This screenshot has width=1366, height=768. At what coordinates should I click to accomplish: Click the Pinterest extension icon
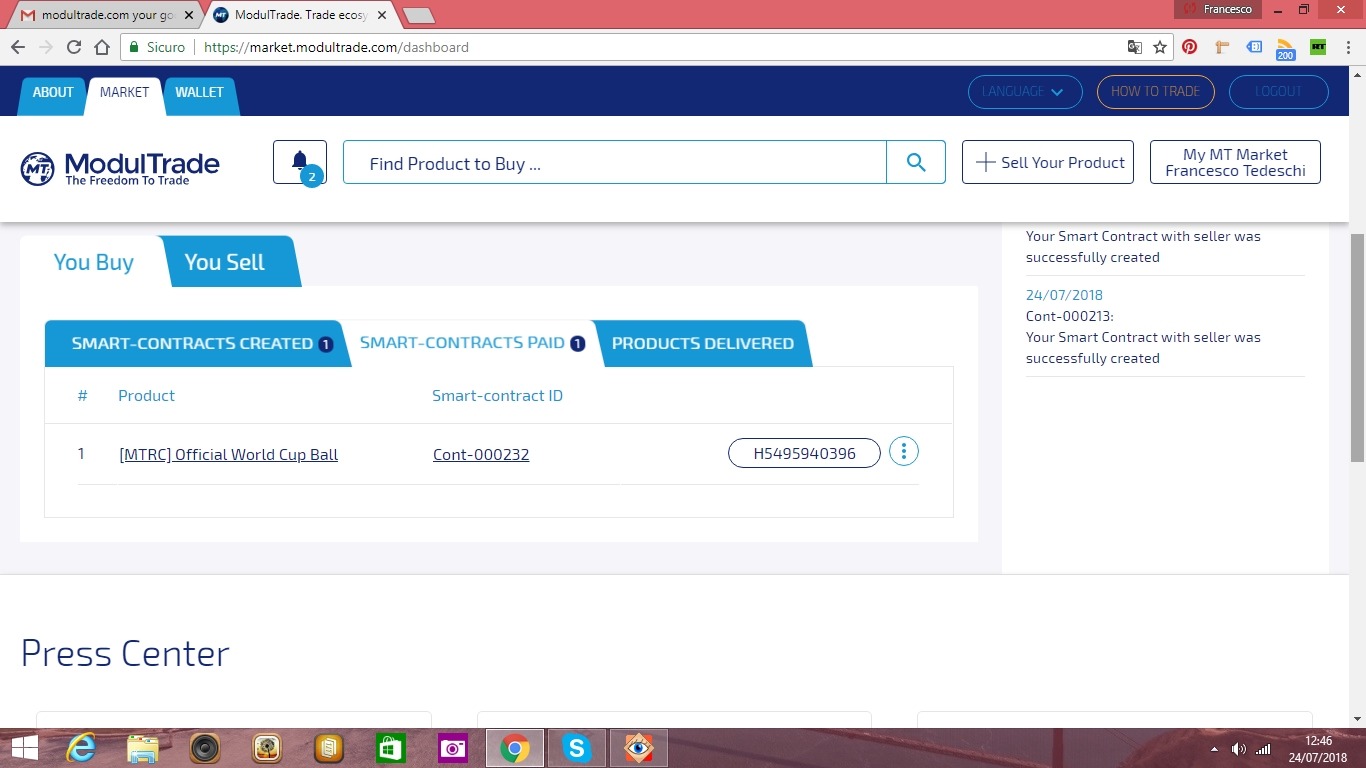click(x=1190, y=47)
